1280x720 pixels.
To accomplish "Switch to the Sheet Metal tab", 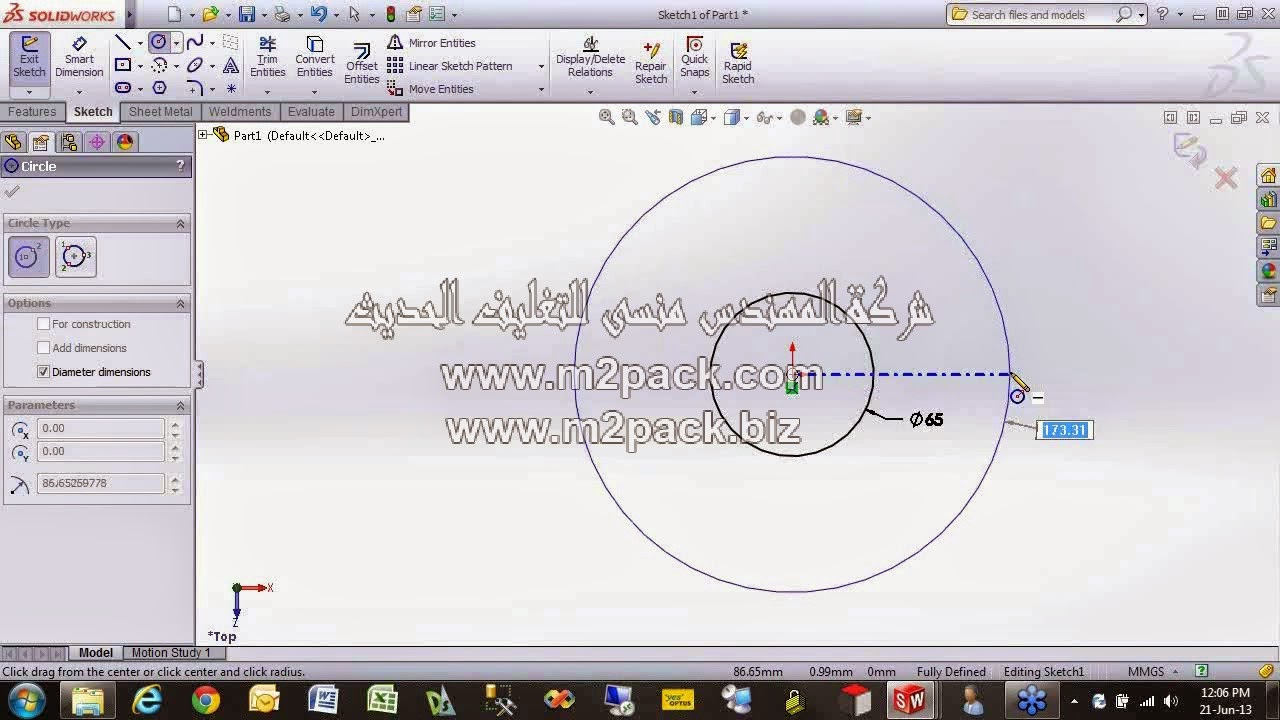I will (x=160, y=112).
